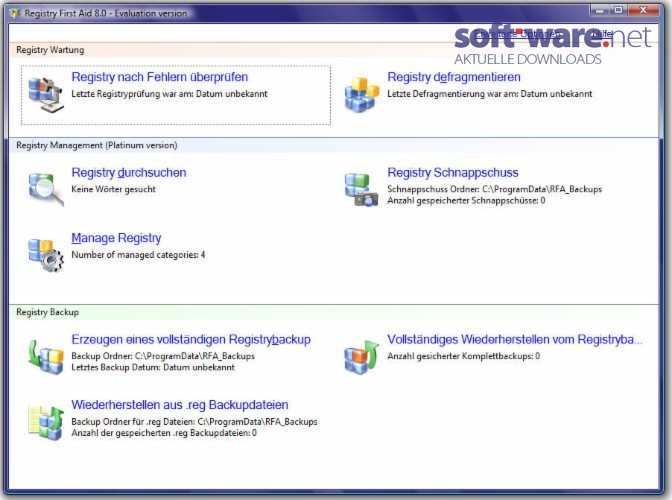Open the Registry defragmentieren link
Screen dimensions: 672x500
454,77
